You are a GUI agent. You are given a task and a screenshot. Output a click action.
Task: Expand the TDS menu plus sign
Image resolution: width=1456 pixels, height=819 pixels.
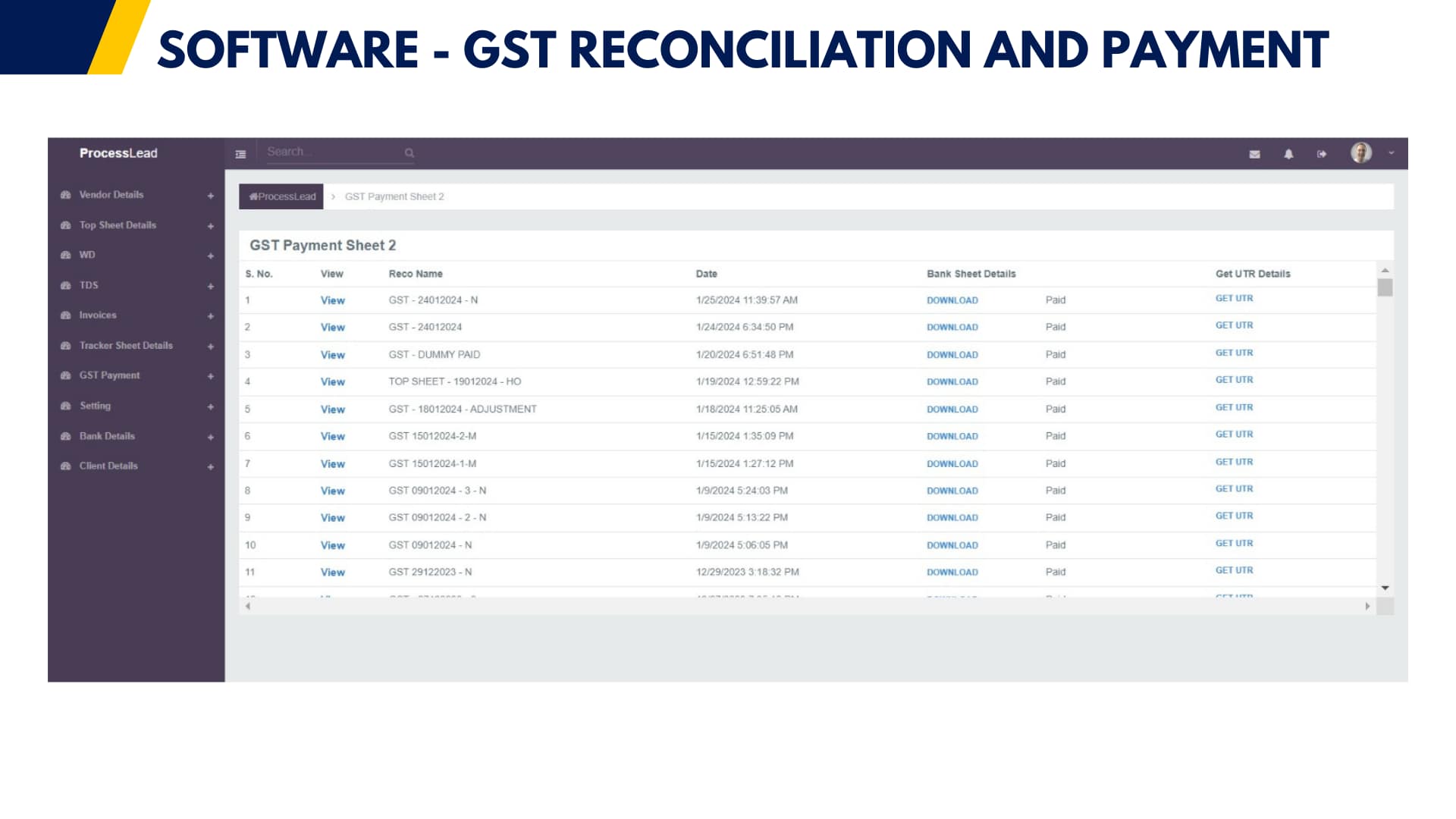pyautogui.click(x=211, y=286)
